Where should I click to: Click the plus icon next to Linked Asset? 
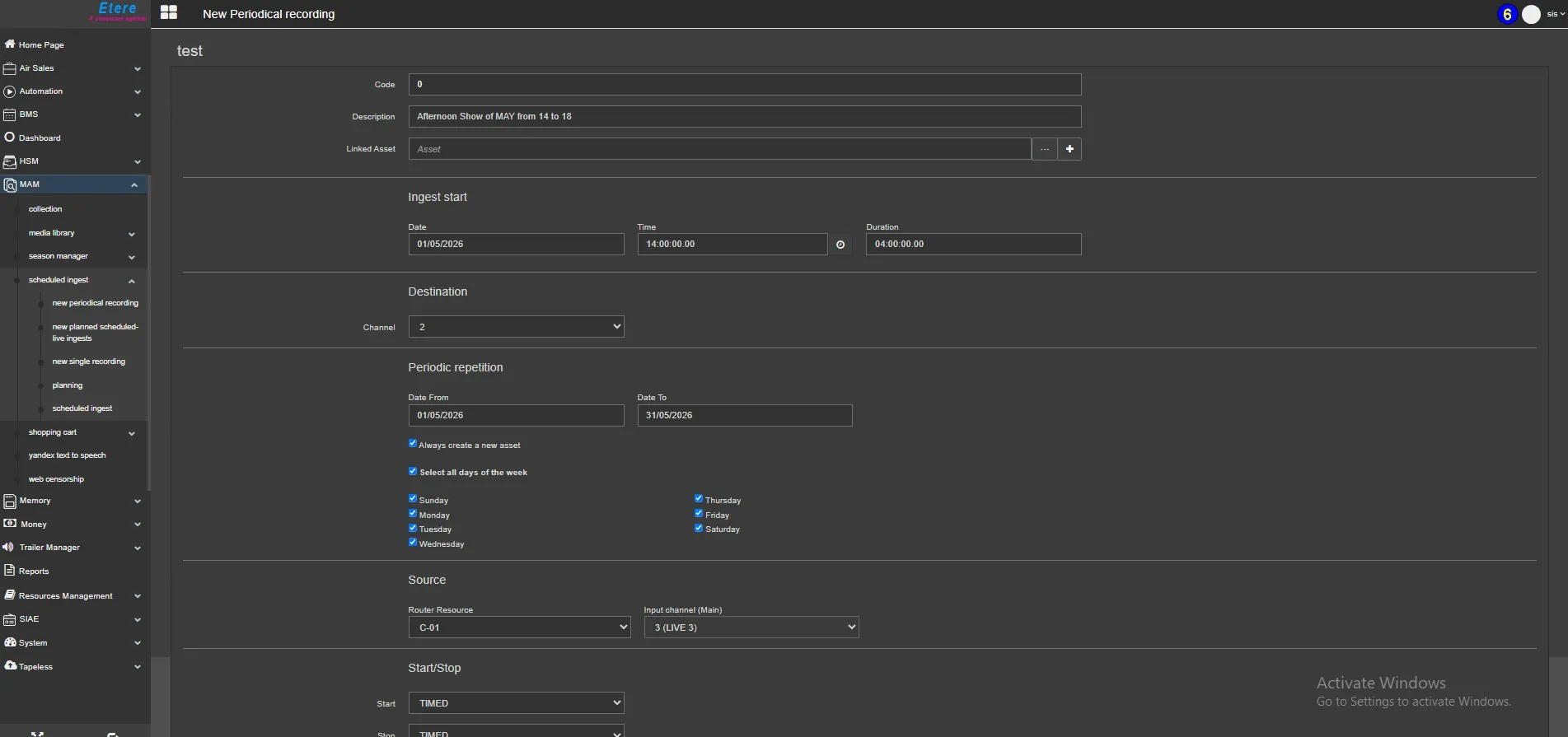[x=1070, y=149]
